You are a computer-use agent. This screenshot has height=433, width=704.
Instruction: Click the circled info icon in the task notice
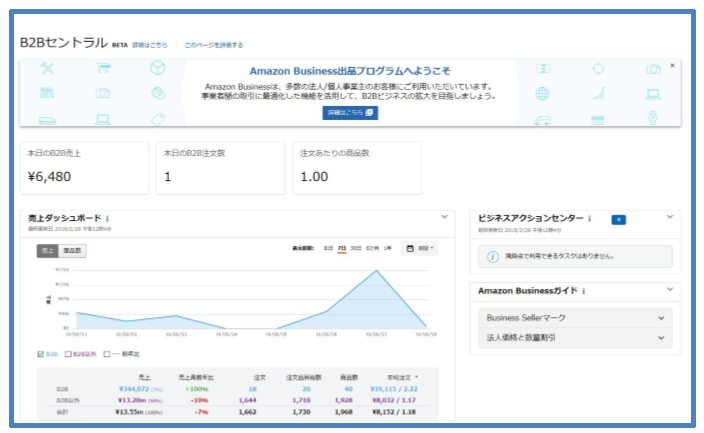point(493,256)
